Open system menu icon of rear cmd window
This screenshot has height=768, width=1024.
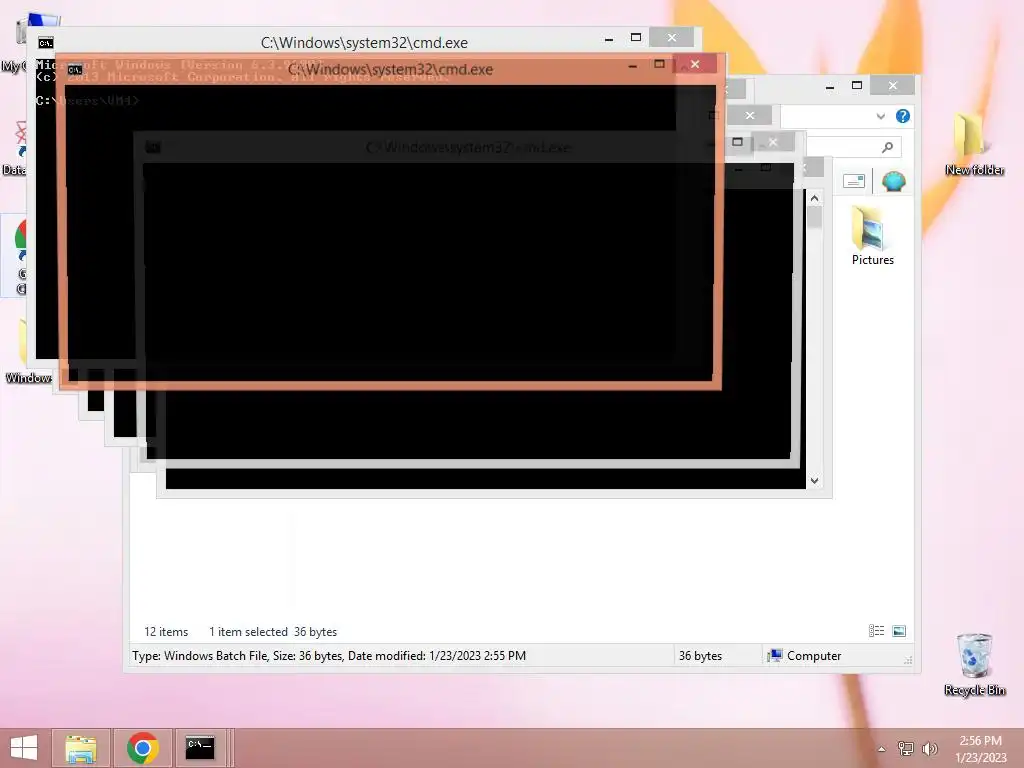tap(46, 43)
